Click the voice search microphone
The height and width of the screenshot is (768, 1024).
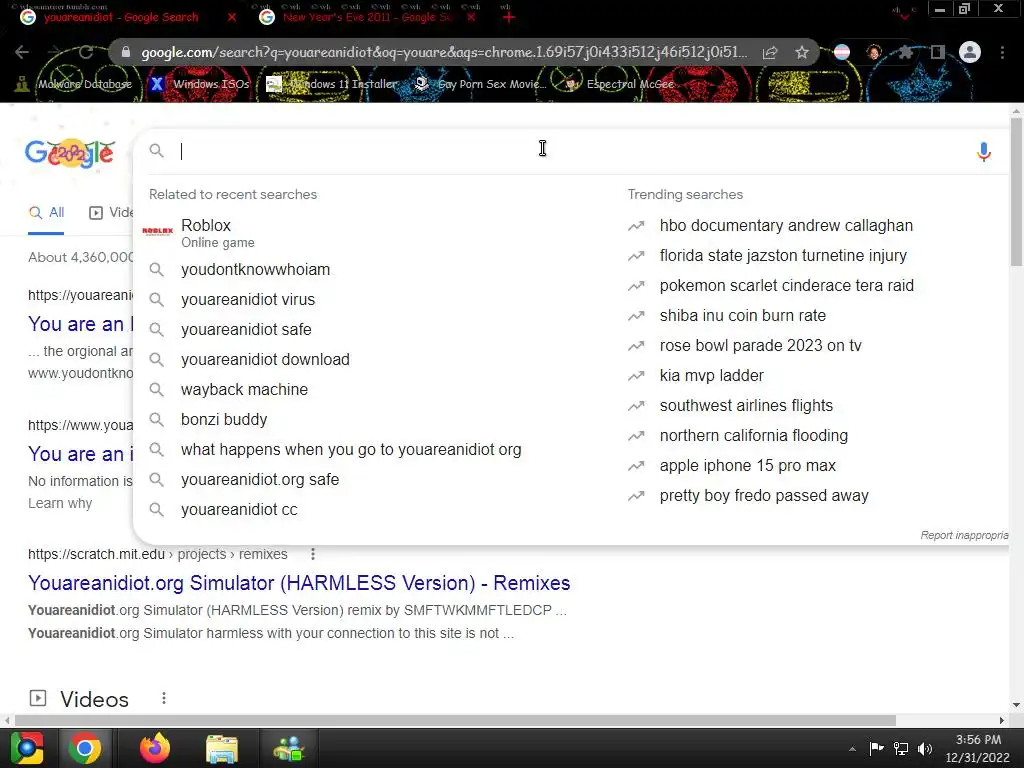coord(984,152)
